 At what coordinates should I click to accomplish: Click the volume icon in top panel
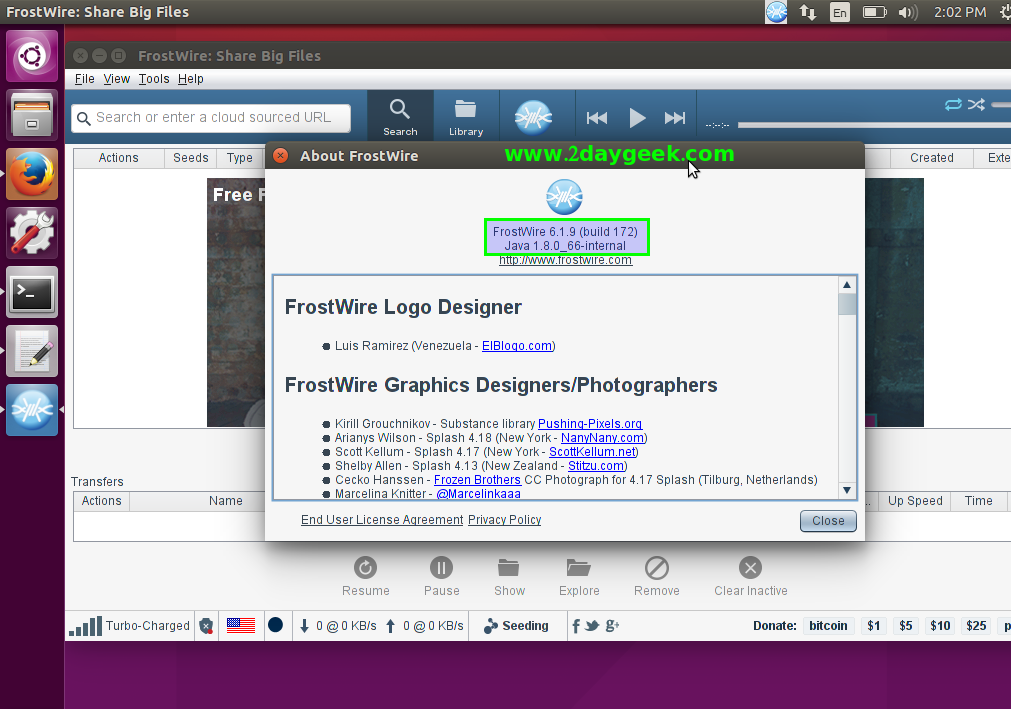[x=907, y=12]
